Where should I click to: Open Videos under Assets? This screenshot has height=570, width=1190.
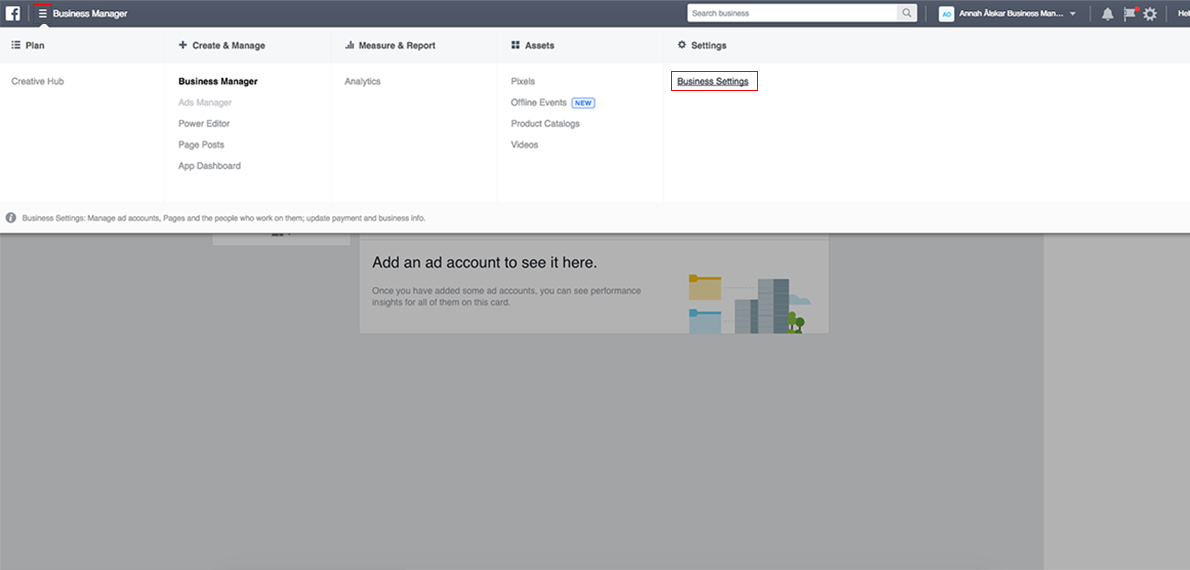[524, 145]
